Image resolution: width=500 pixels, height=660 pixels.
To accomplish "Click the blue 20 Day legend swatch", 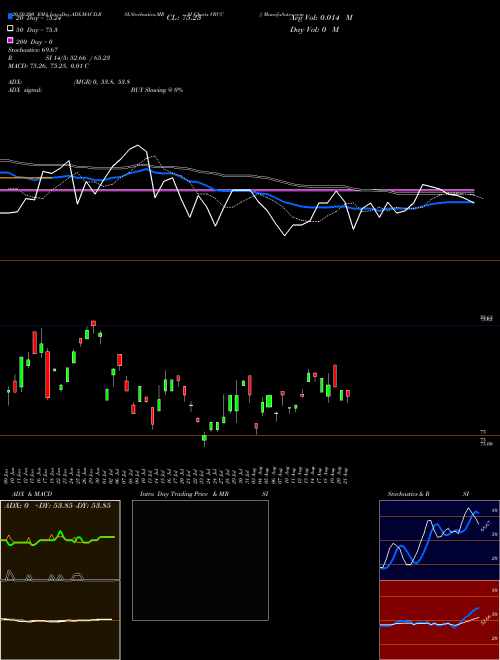I will pos(10,16).
